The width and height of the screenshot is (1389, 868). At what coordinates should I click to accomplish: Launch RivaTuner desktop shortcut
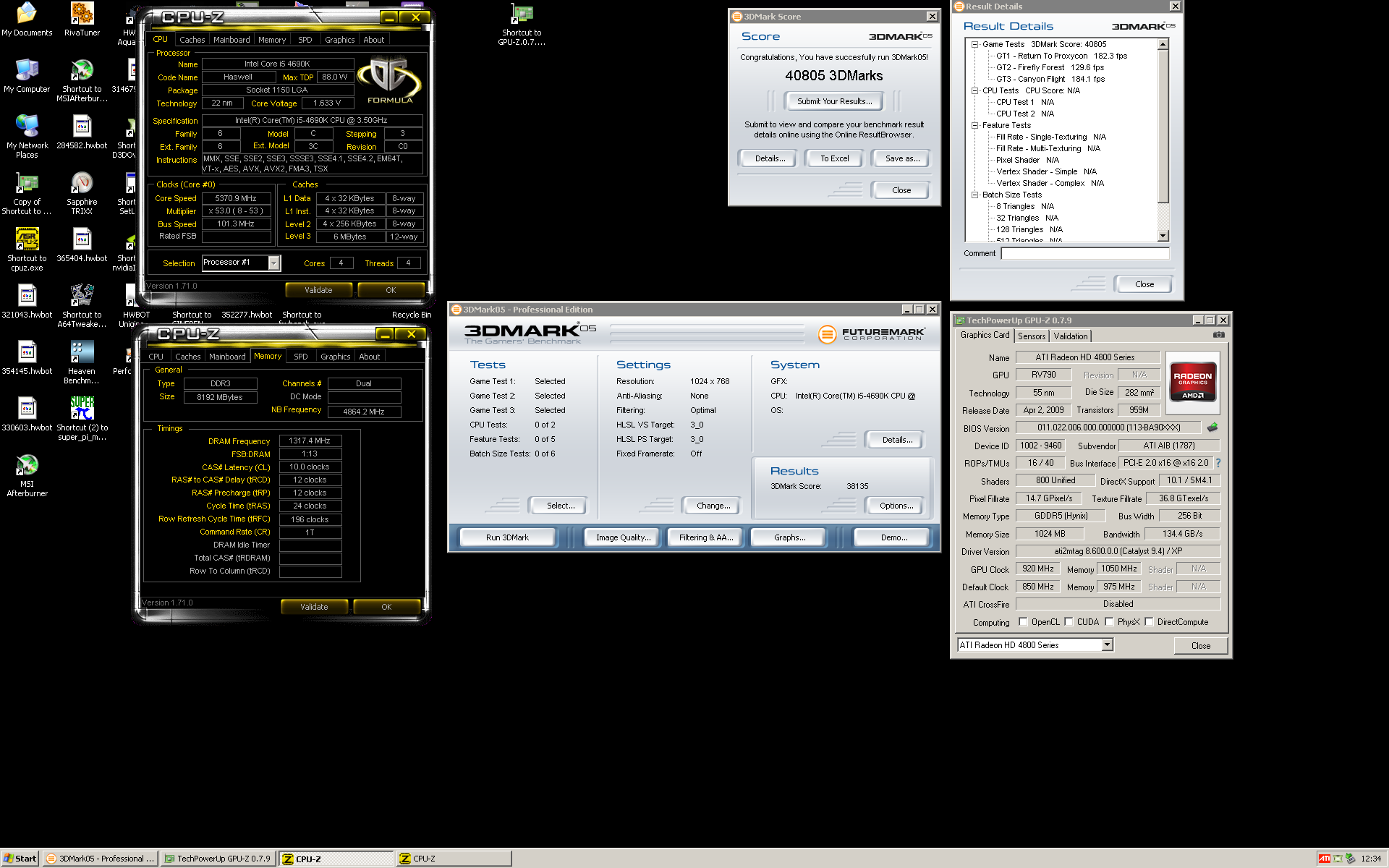click(82, 20)
